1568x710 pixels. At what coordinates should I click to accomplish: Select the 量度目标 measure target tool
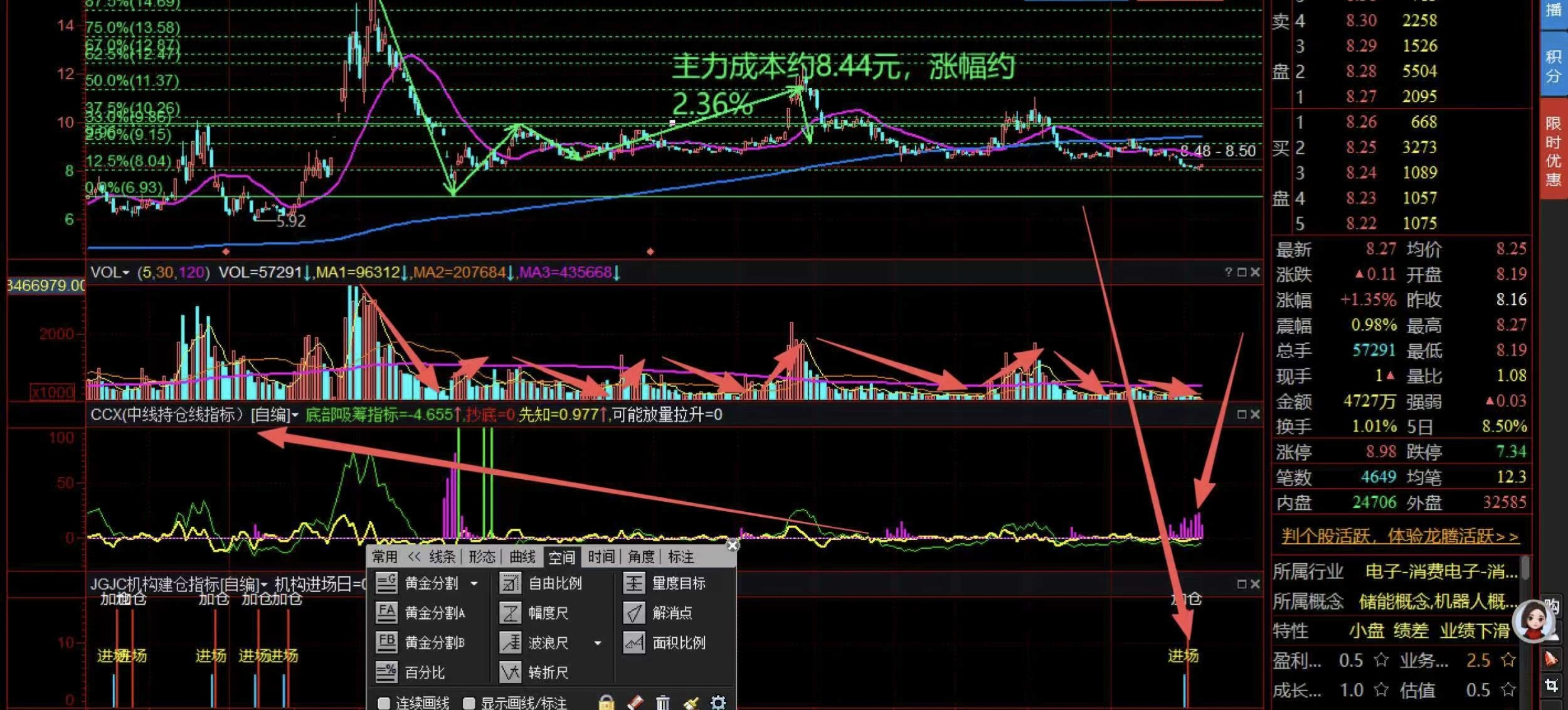[x=633, y=583]
